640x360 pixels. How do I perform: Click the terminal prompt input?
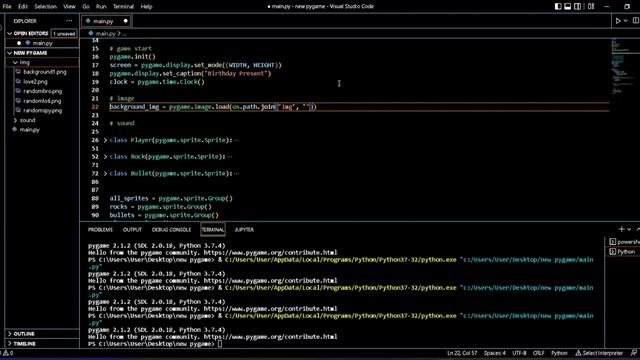220,344
